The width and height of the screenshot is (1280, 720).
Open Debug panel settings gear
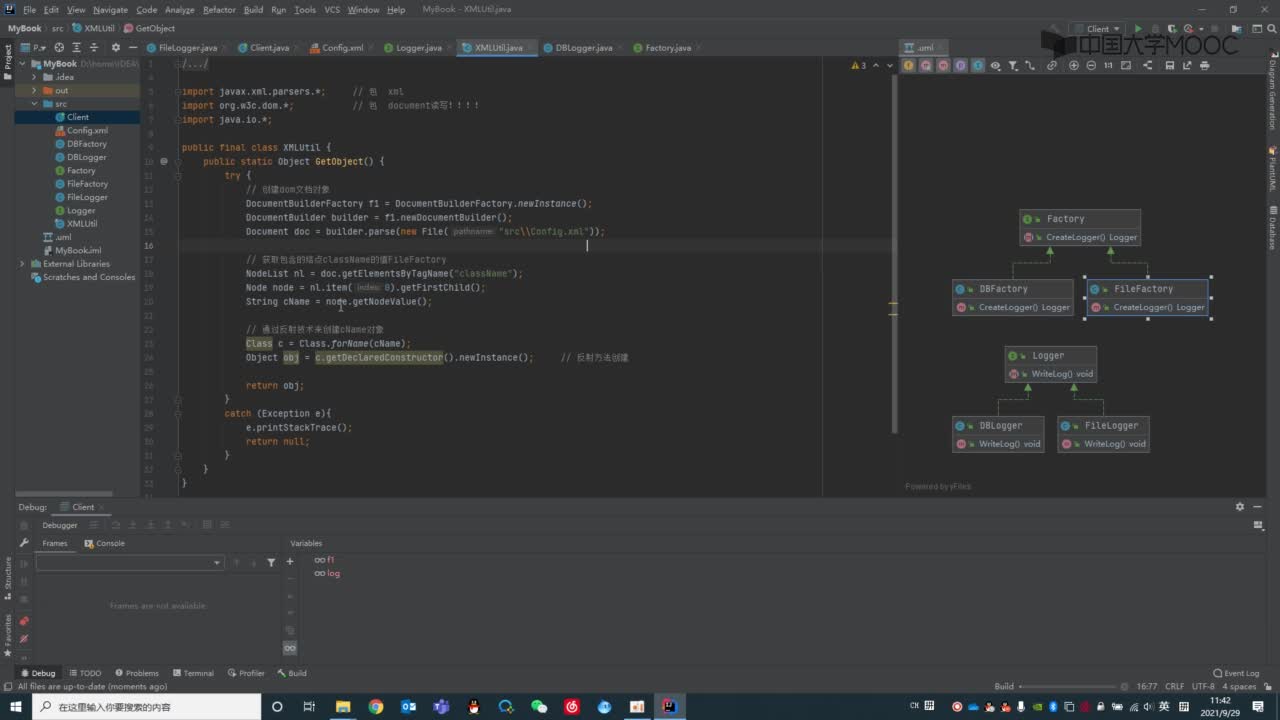1240,507
